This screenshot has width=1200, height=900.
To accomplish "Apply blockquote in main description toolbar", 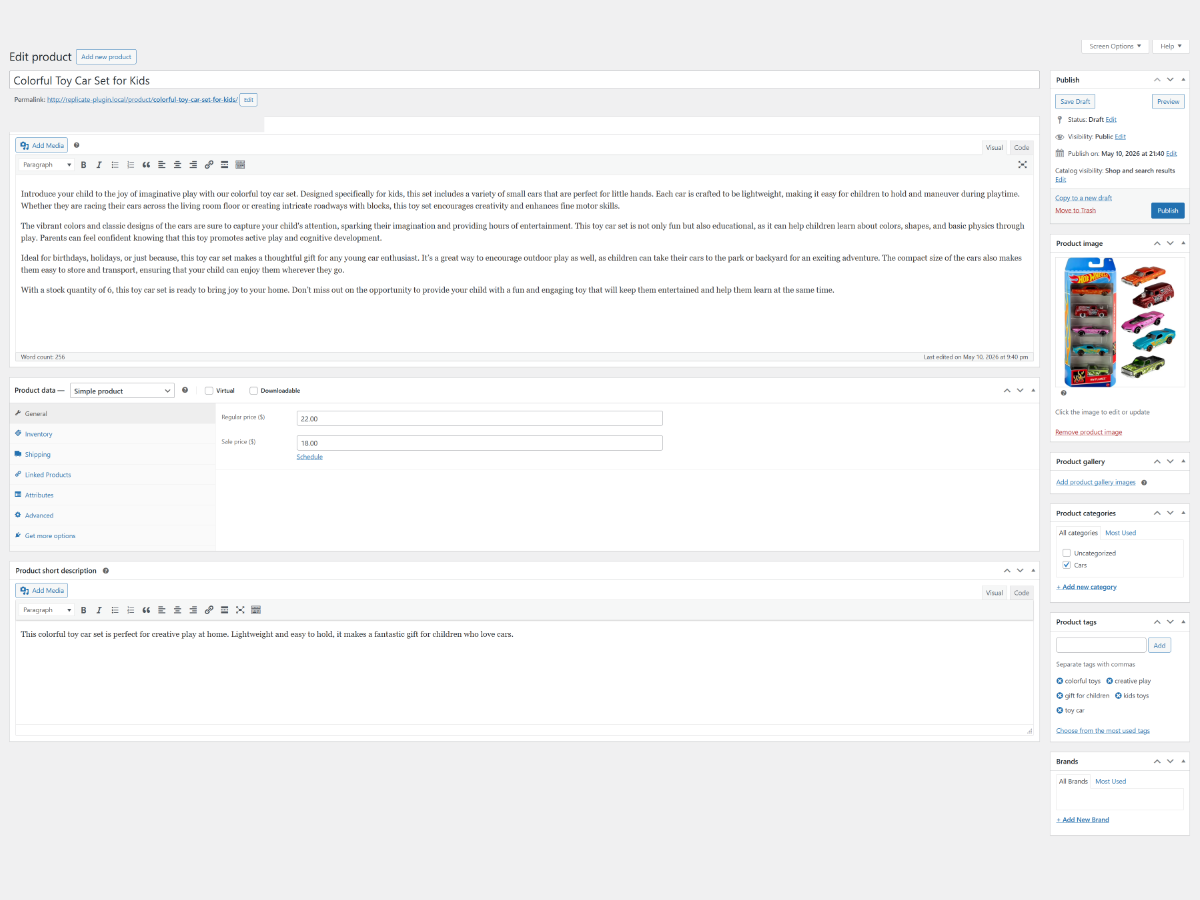I will (146, 164).
